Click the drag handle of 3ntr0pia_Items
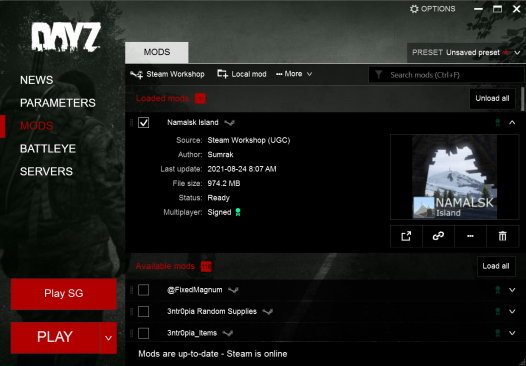Screen dimensions: 526x366 point(132,333)
